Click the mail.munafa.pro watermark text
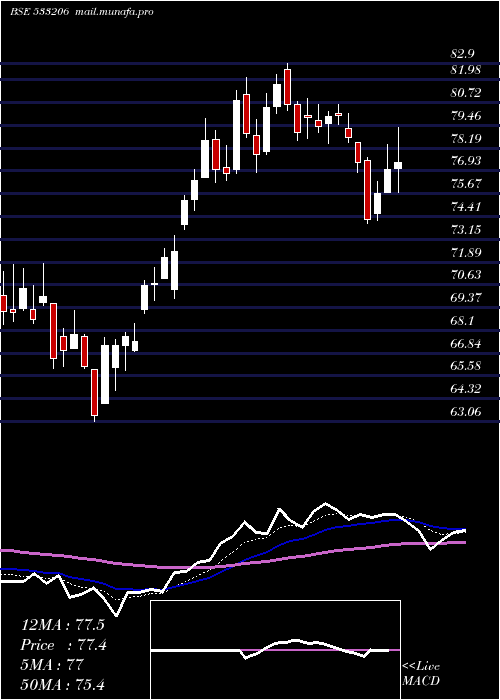500x700 pixels. 112,12
